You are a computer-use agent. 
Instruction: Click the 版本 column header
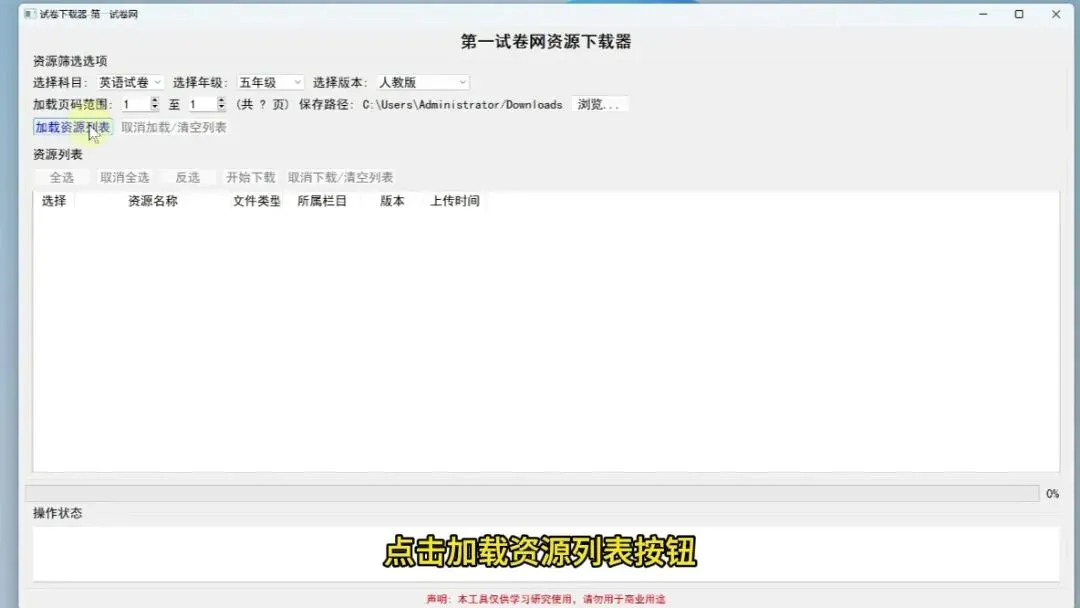(x=392, y=201)
